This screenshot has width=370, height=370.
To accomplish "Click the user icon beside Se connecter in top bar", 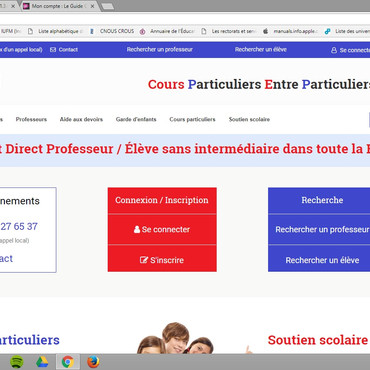I will (x=334, y=50).
